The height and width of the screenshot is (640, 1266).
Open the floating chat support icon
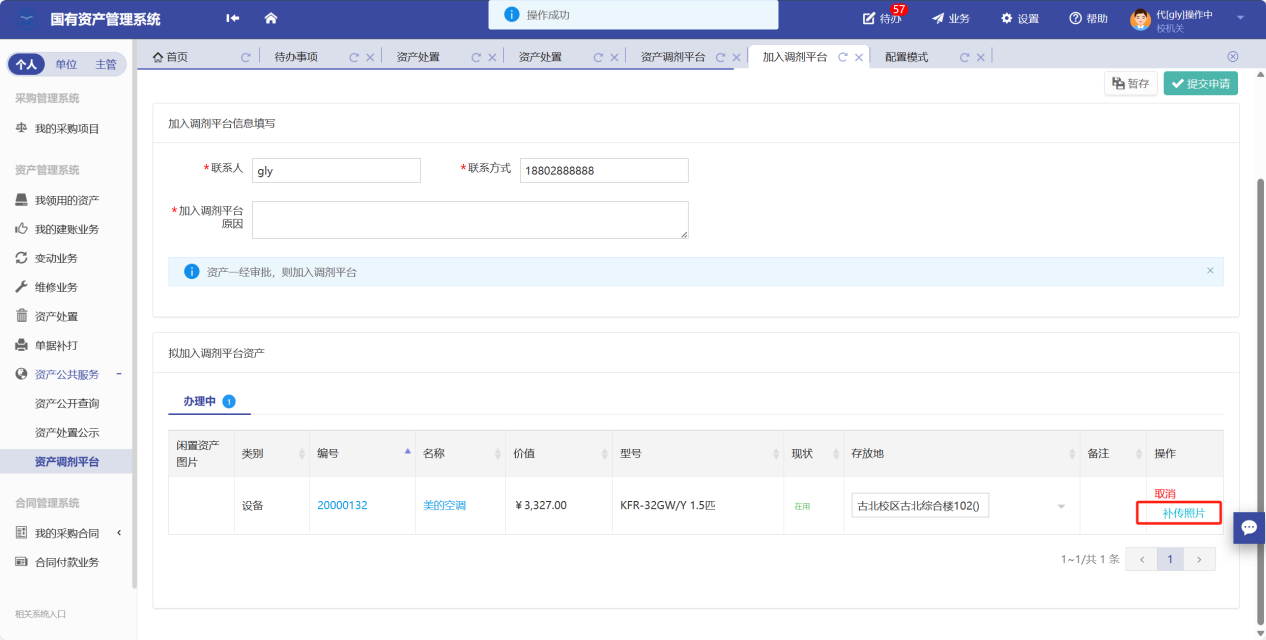1249,527
